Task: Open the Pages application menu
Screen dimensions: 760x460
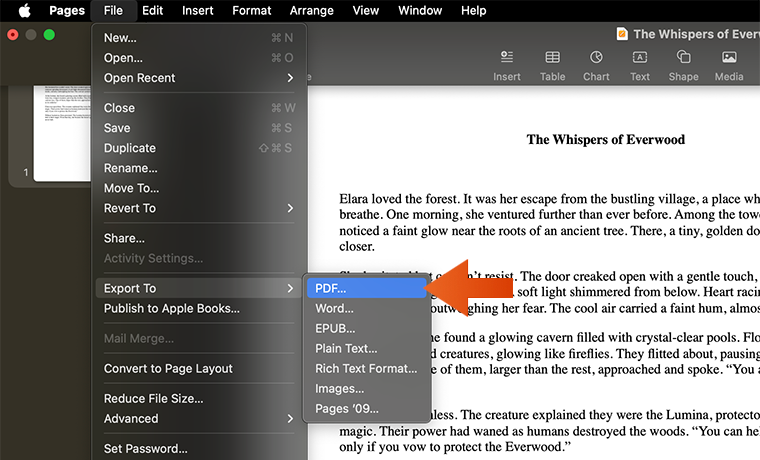Action: 67,10
